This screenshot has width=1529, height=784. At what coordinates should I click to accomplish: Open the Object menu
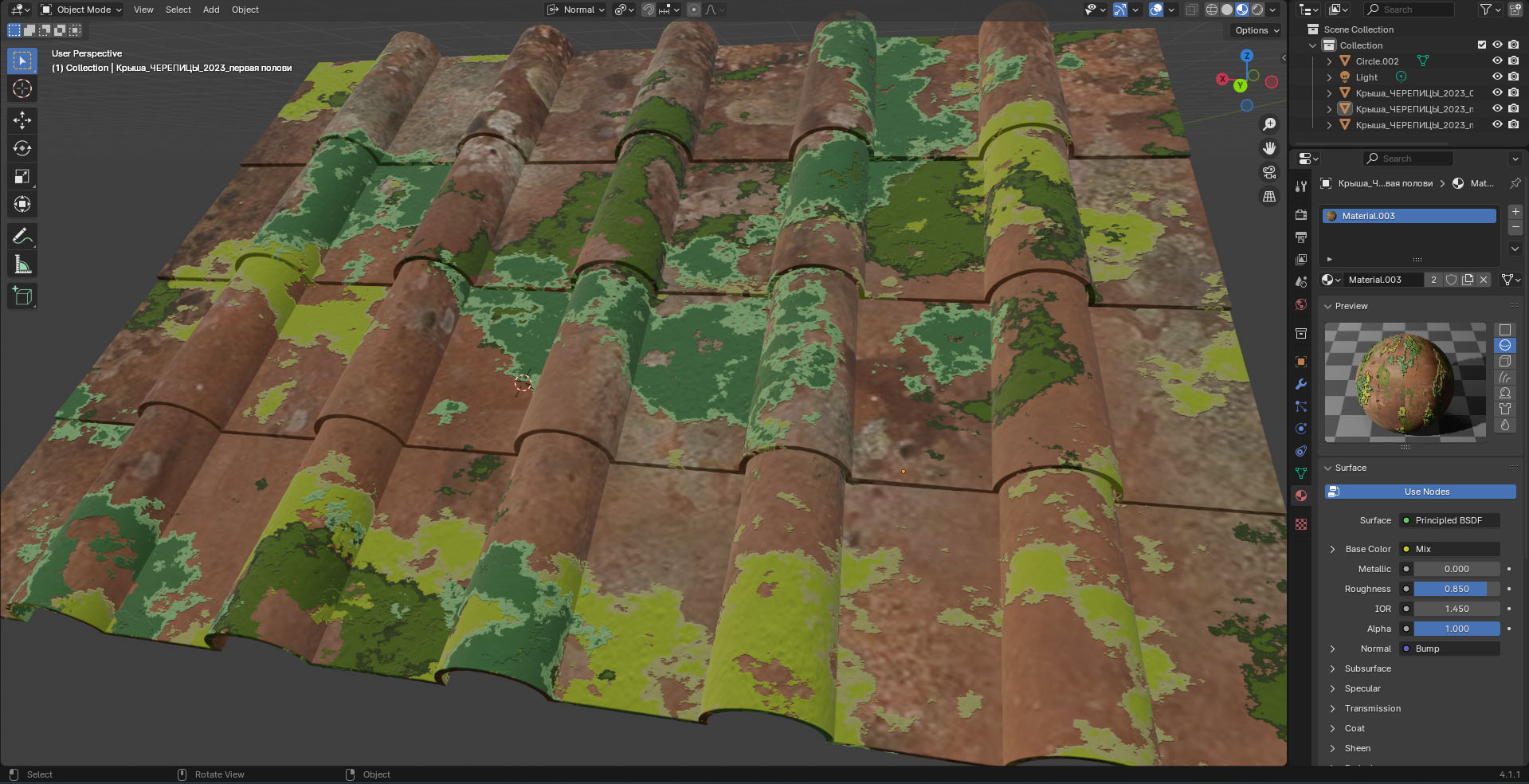pos(245,10)
